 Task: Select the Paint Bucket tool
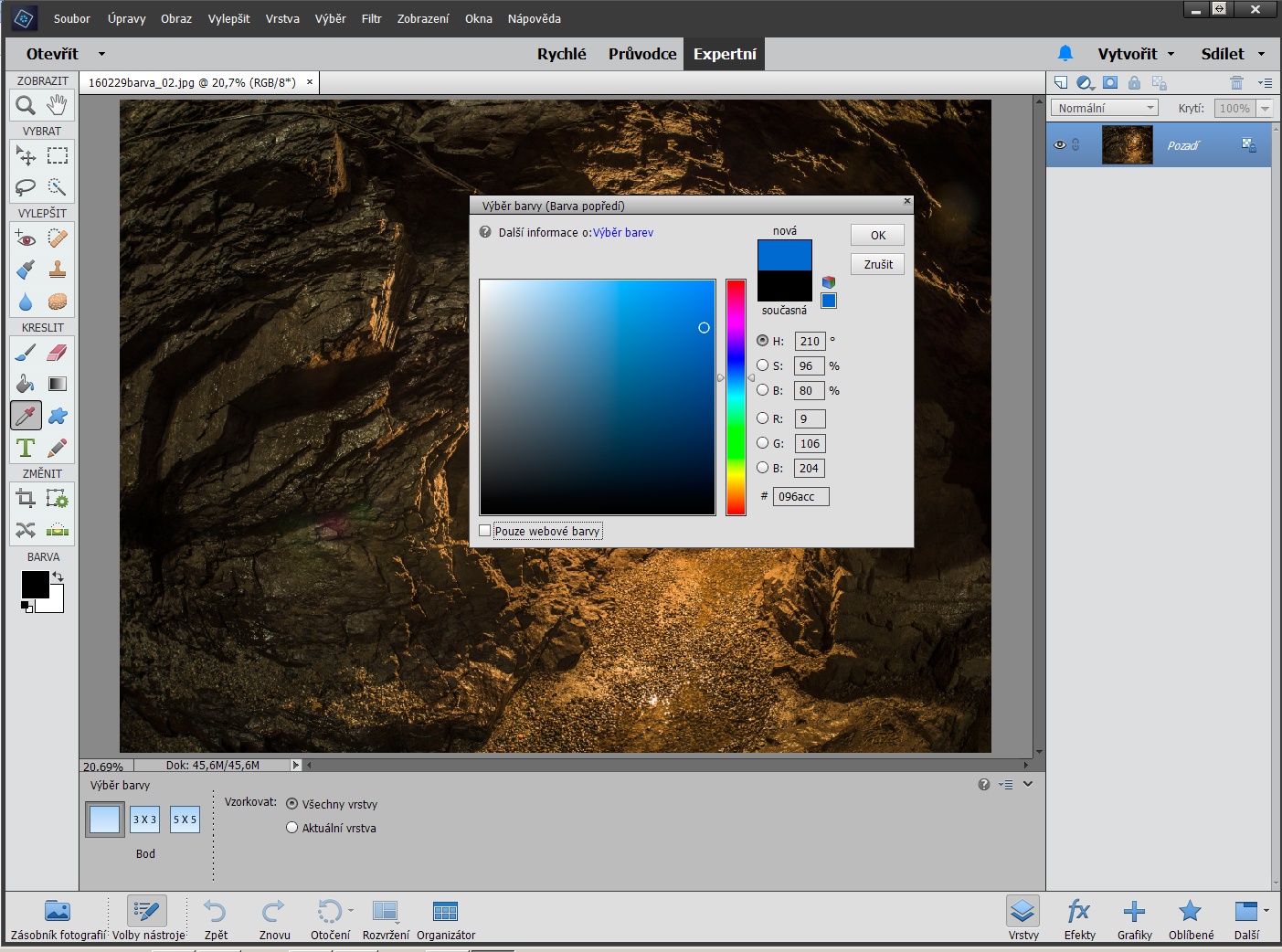pyautogui.click(x=26, y=384)
